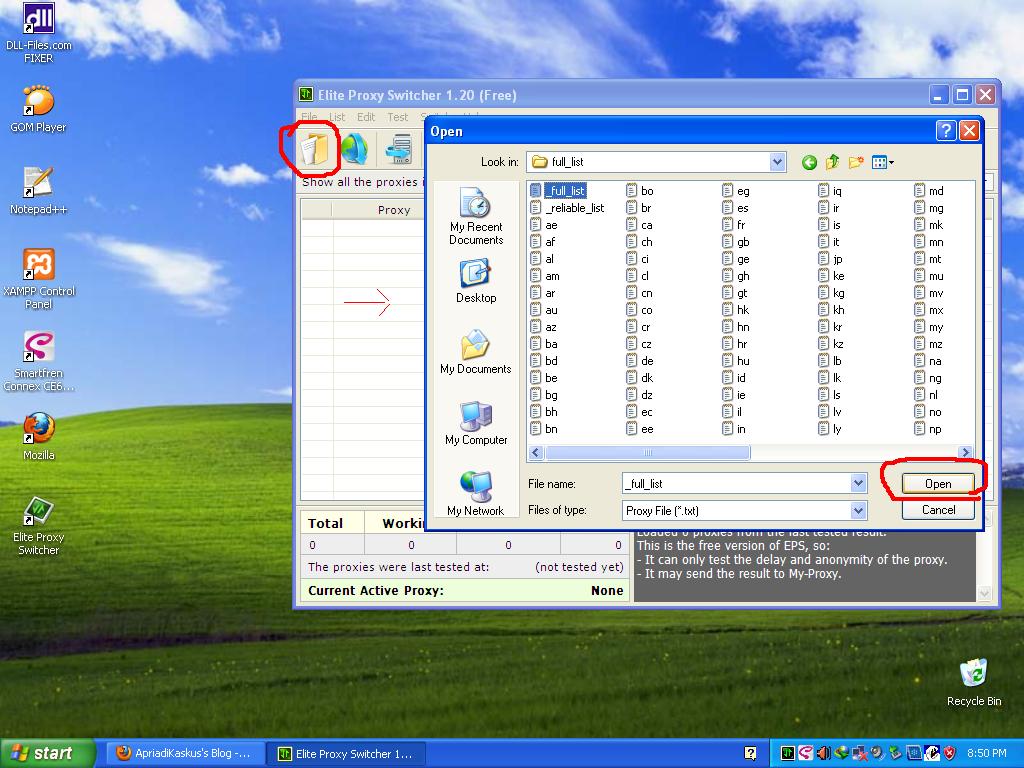Select the file named kr
The height and width of the screenshot is (768, 1024).
831,327
